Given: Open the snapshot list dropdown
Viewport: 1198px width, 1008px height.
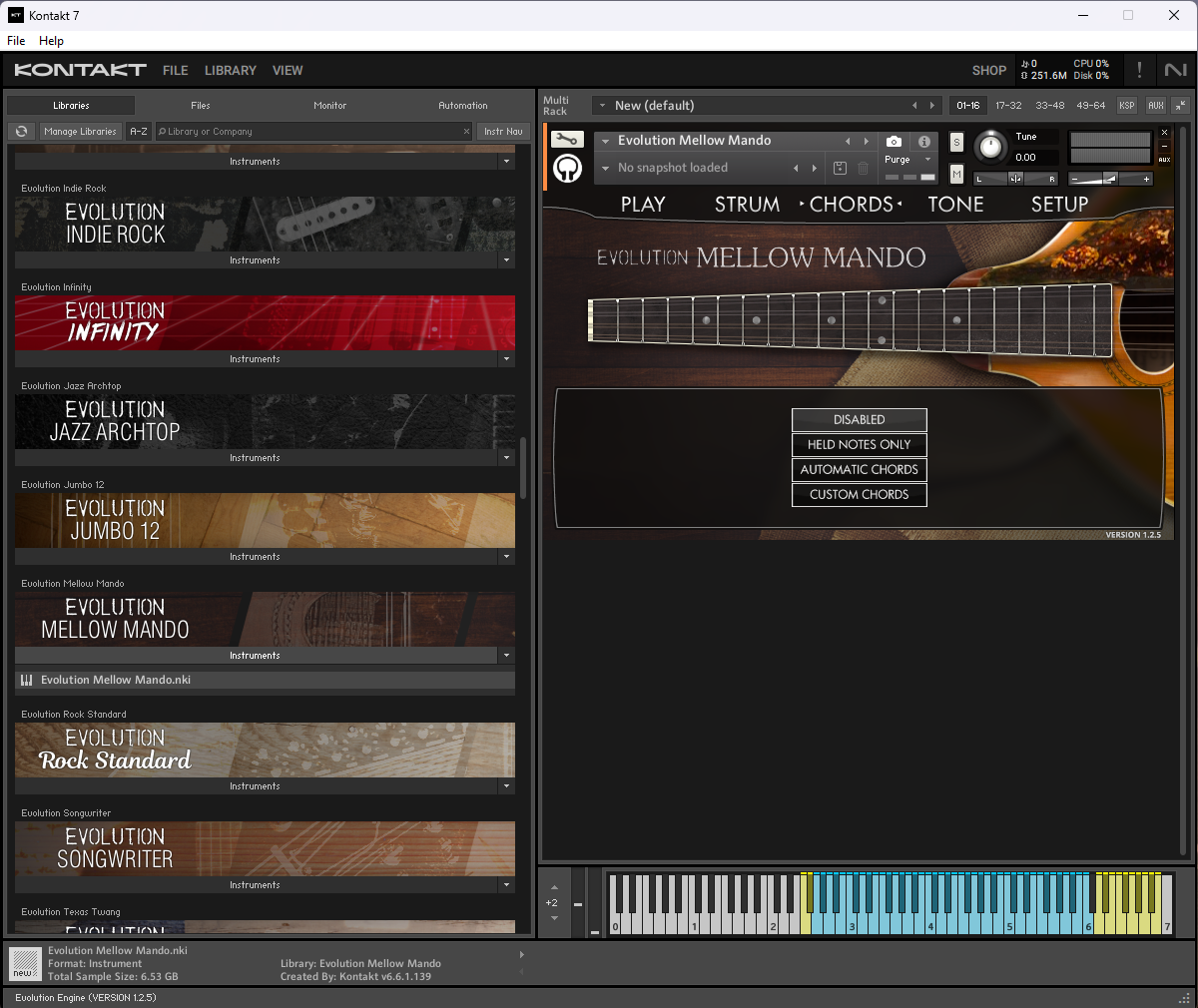Looking at the screenshot, I should point(605,168).
